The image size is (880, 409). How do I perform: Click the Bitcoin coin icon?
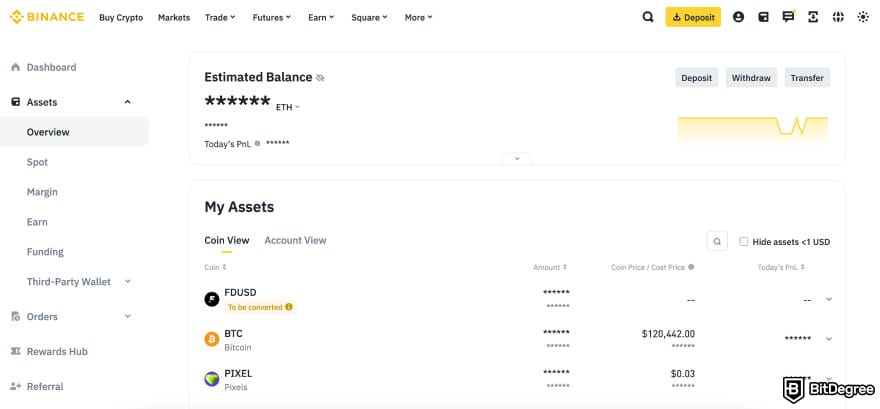click(212, 339)
